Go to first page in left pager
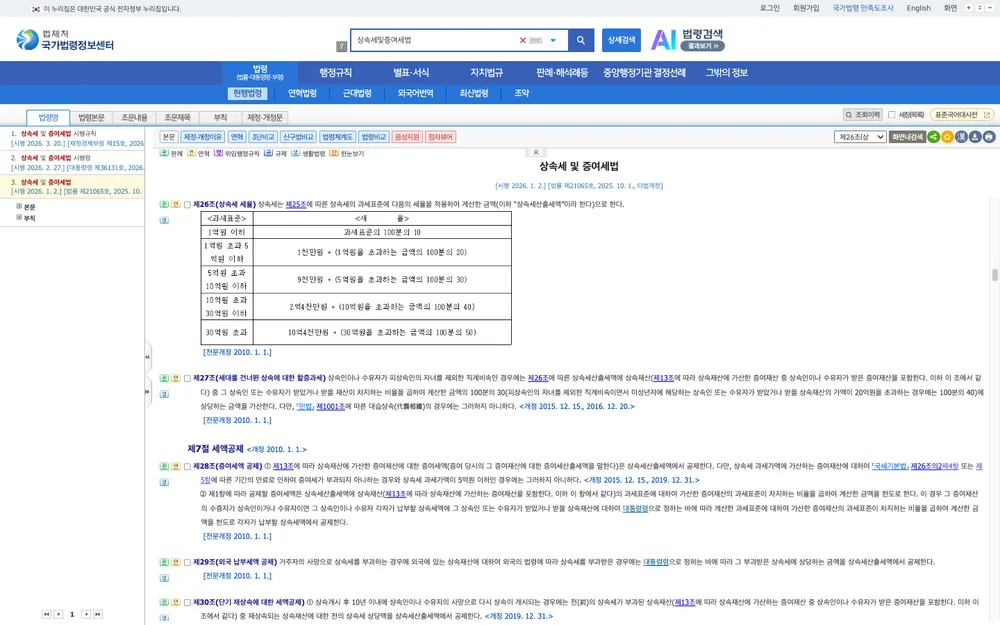Image resolution: width=1000 pixels, height=625 pixels. (x=47, y=614)
